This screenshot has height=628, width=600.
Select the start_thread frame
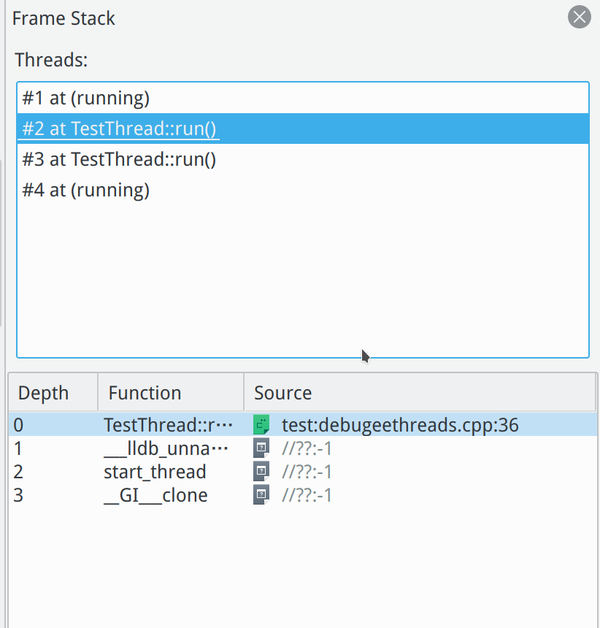click(x=155, y=471)
